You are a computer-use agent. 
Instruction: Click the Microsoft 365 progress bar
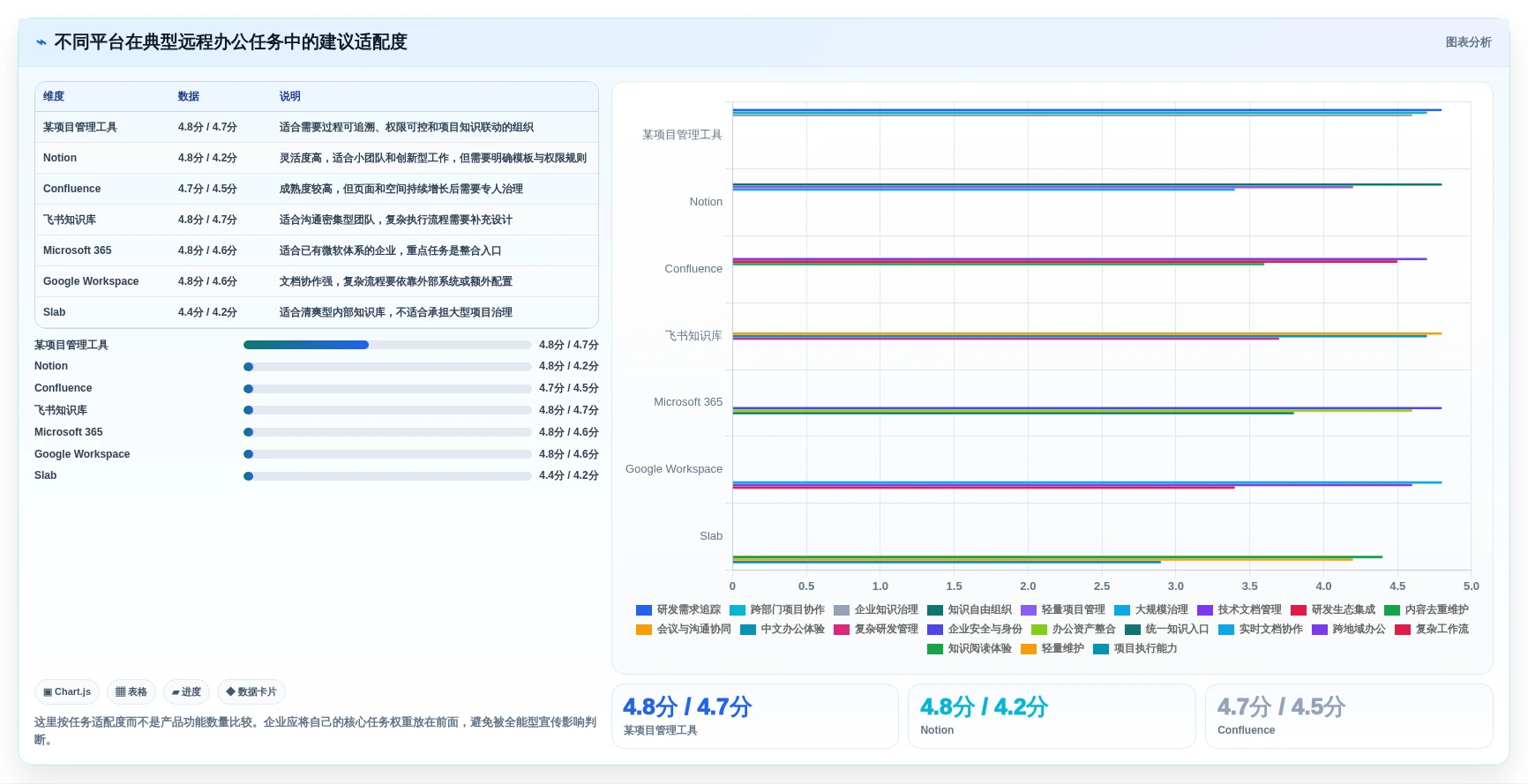coord(387,432)
